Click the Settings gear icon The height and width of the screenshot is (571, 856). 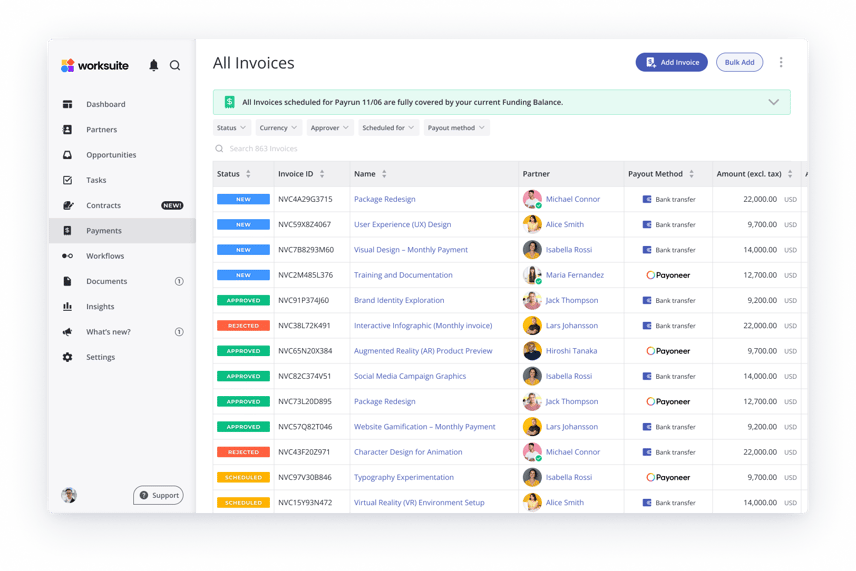[67, 357]
